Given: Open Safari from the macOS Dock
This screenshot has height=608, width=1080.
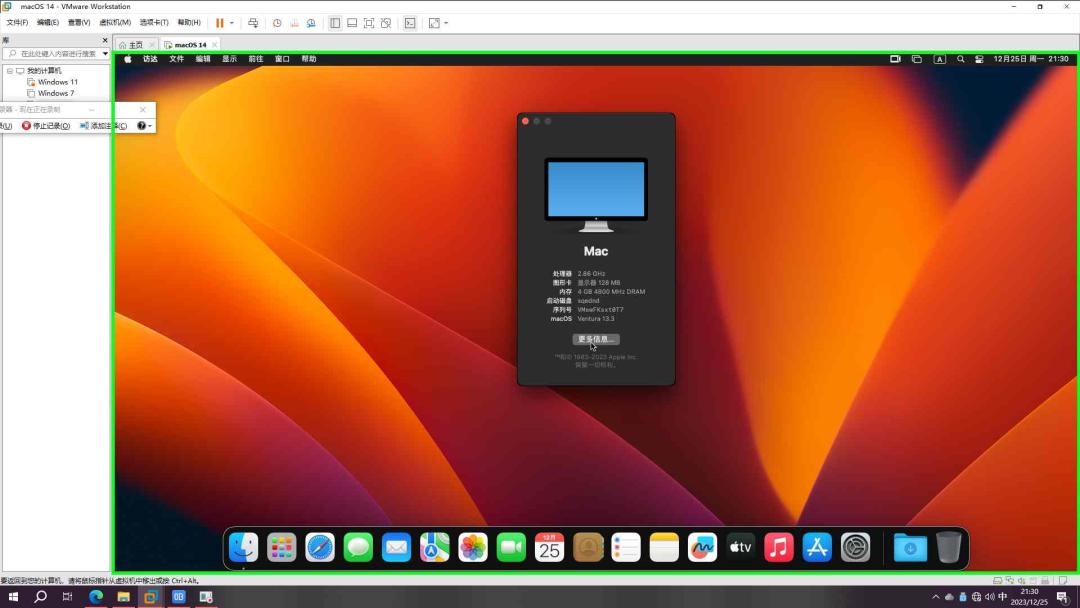Looking at the screenshot, I should (x=320, y=547).
